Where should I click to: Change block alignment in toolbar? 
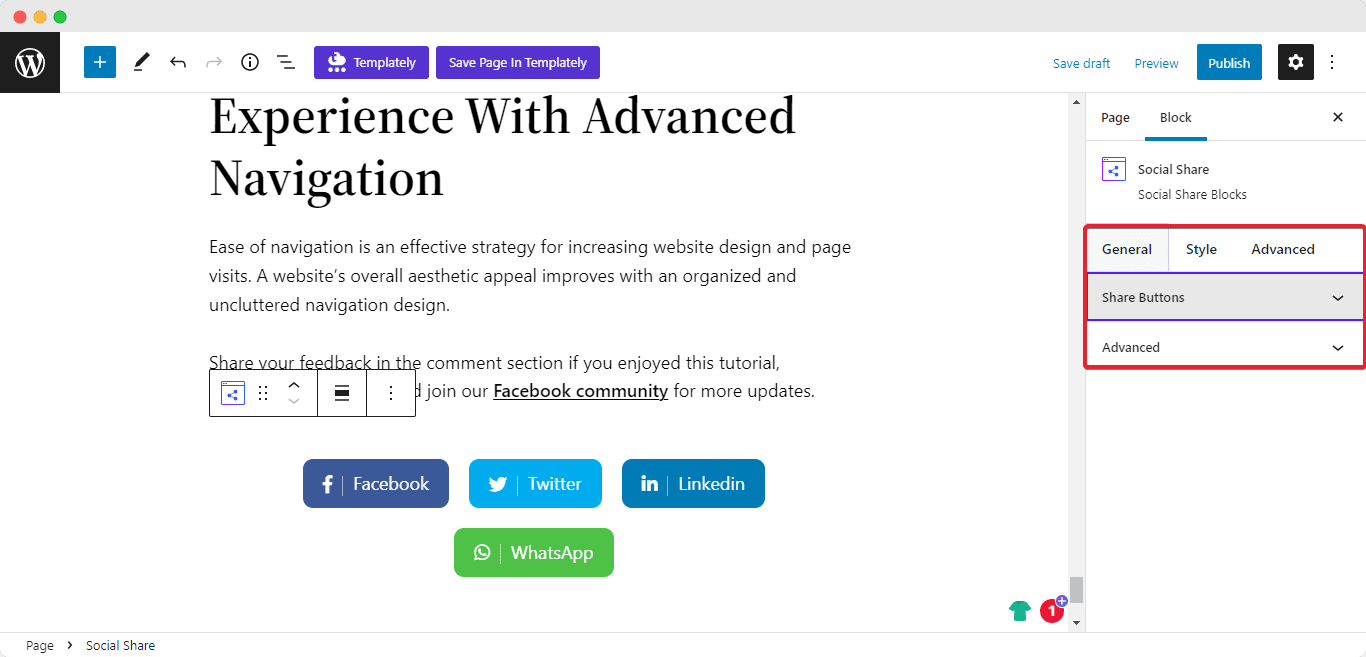click(342, 393)
